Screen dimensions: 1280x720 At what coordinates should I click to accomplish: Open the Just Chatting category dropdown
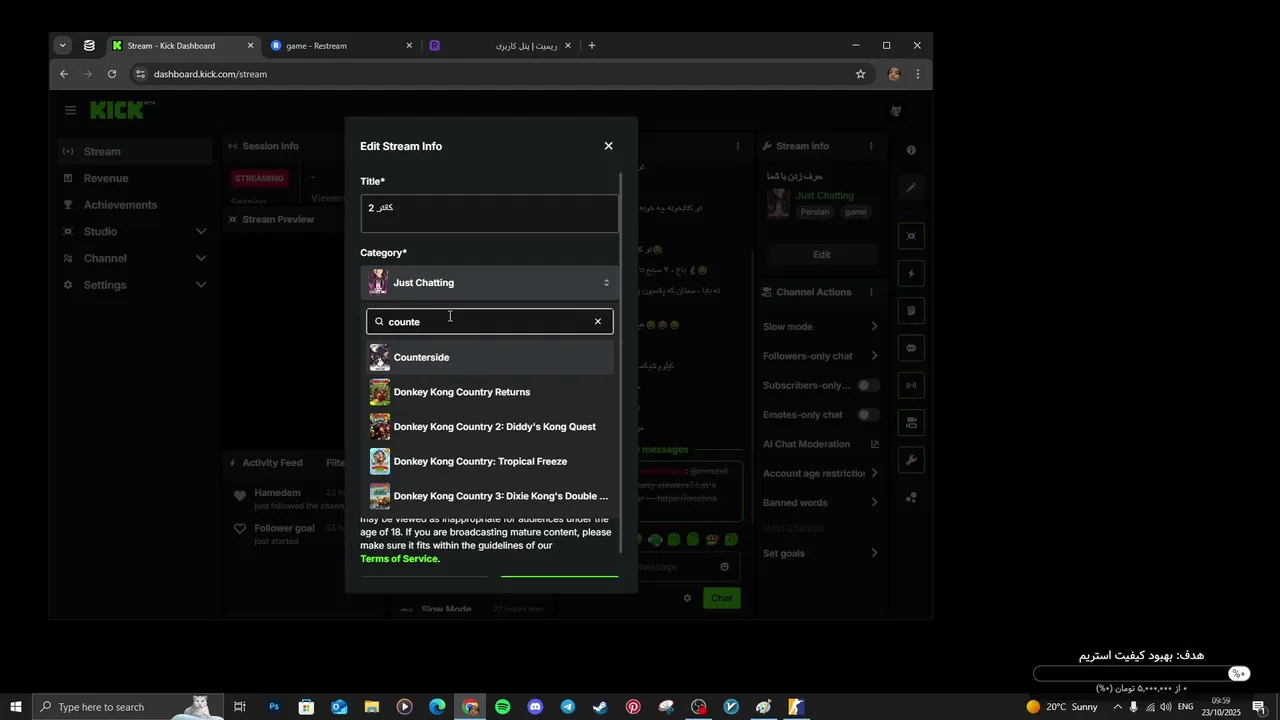coord(490,283)
